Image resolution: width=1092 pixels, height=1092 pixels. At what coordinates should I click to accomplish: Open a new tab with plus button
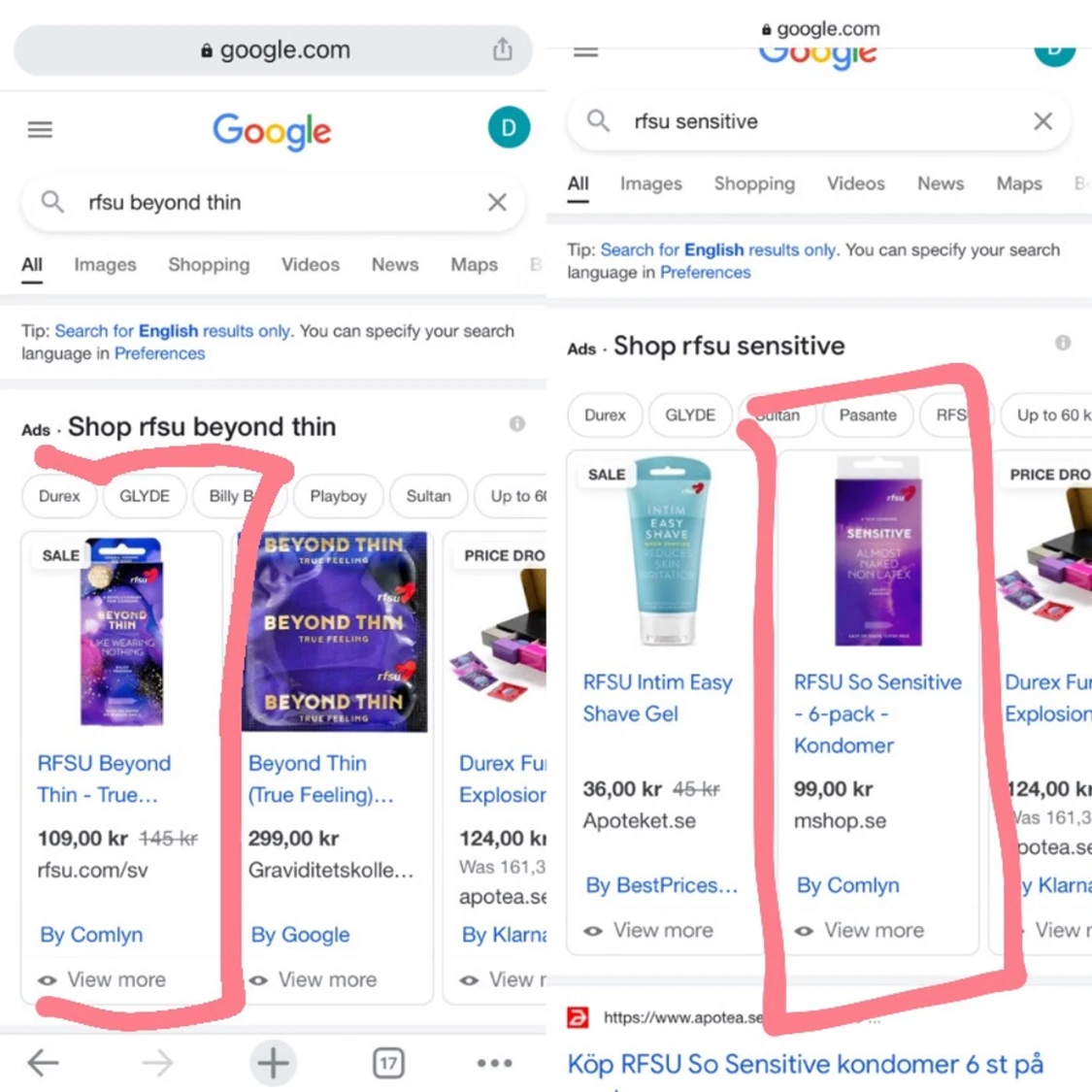[x=273, y=1063]
